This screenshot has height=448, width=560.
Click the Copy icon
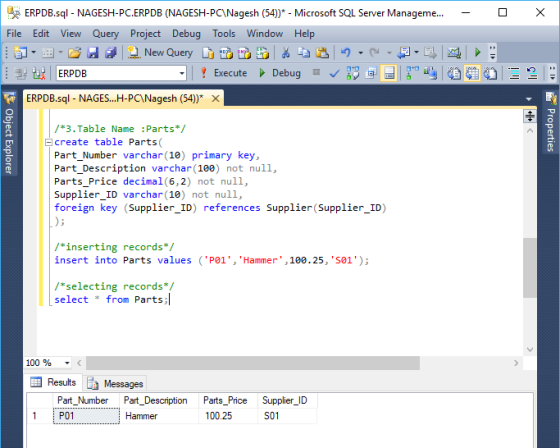[304, 53]
